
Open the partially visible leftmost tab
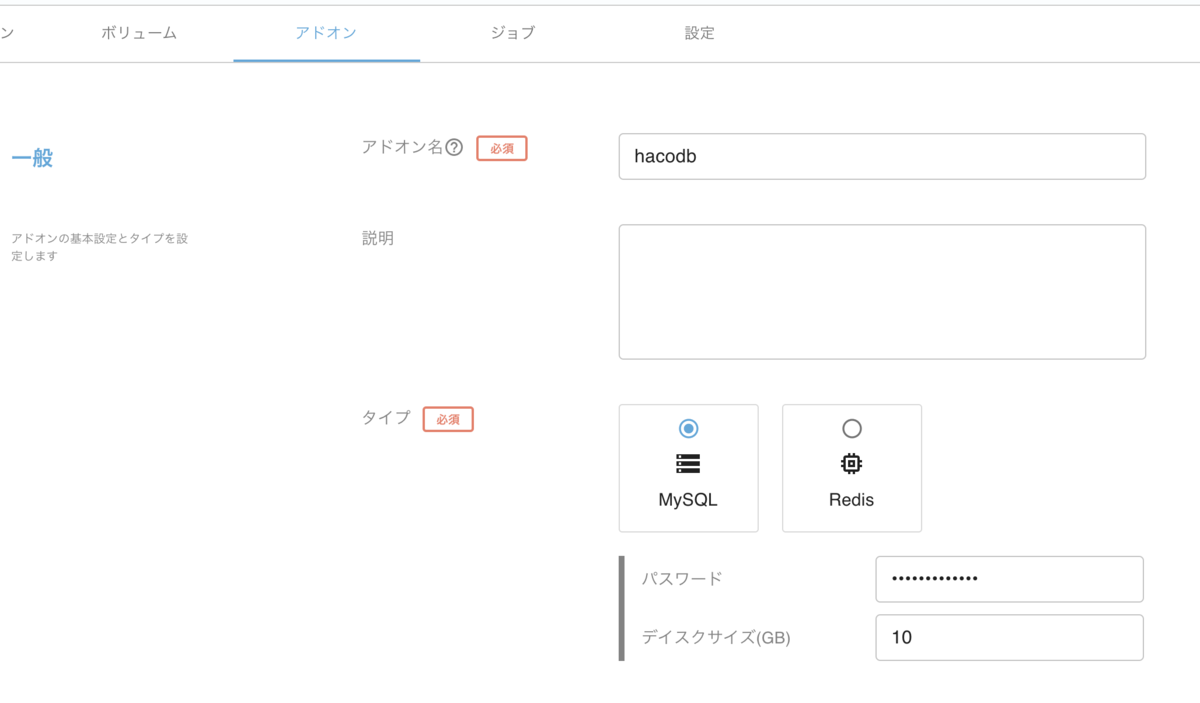tap(7, 33)
